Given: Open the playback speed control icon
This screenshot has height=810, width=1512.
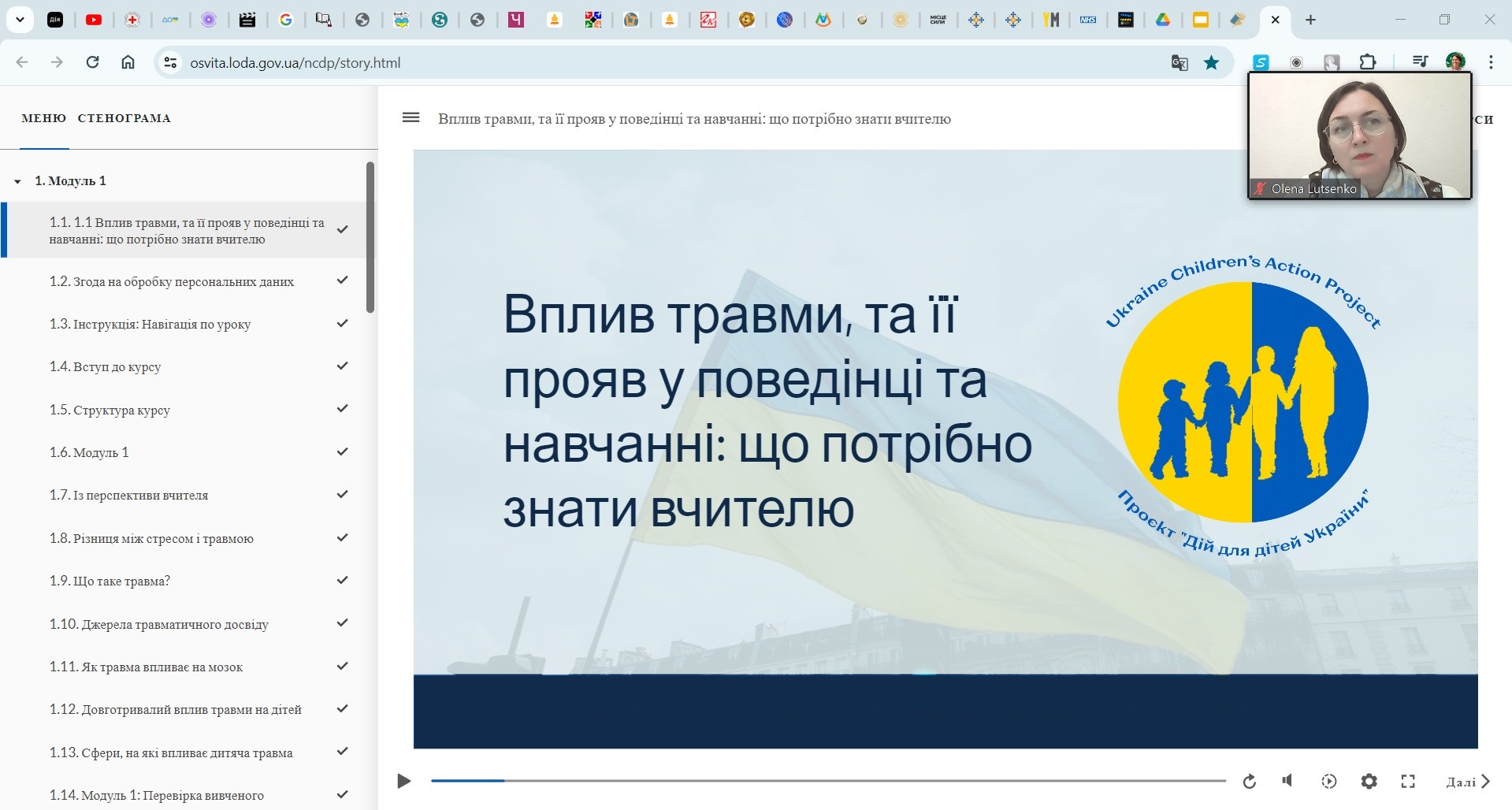Looking at the screenshot, I should pos(1328,782).
